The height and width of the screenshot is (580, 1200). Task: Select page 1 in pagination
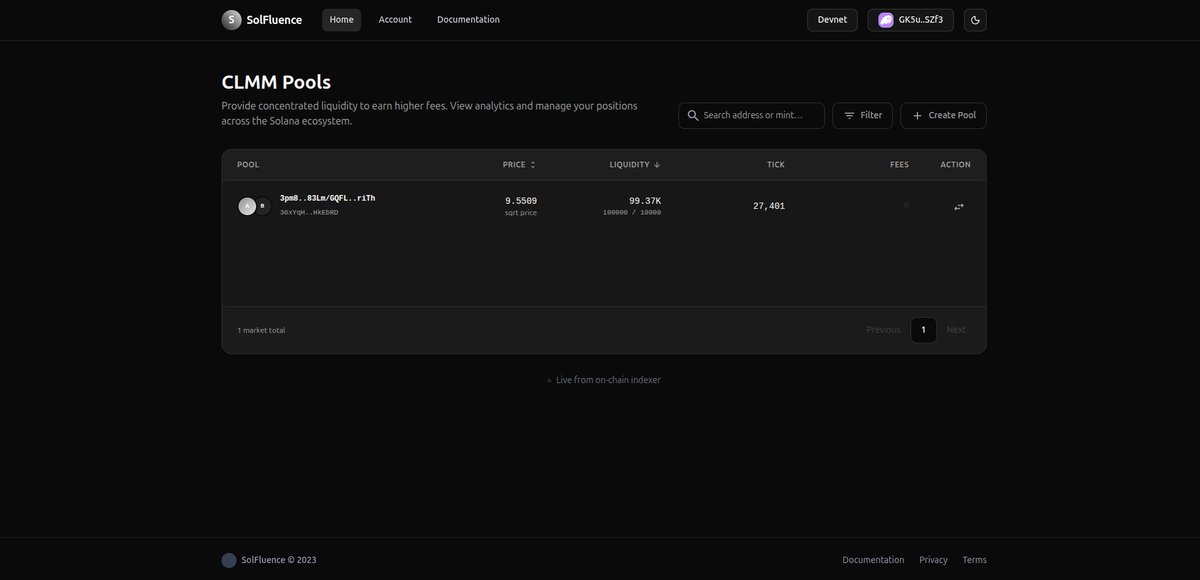point(923,330)
